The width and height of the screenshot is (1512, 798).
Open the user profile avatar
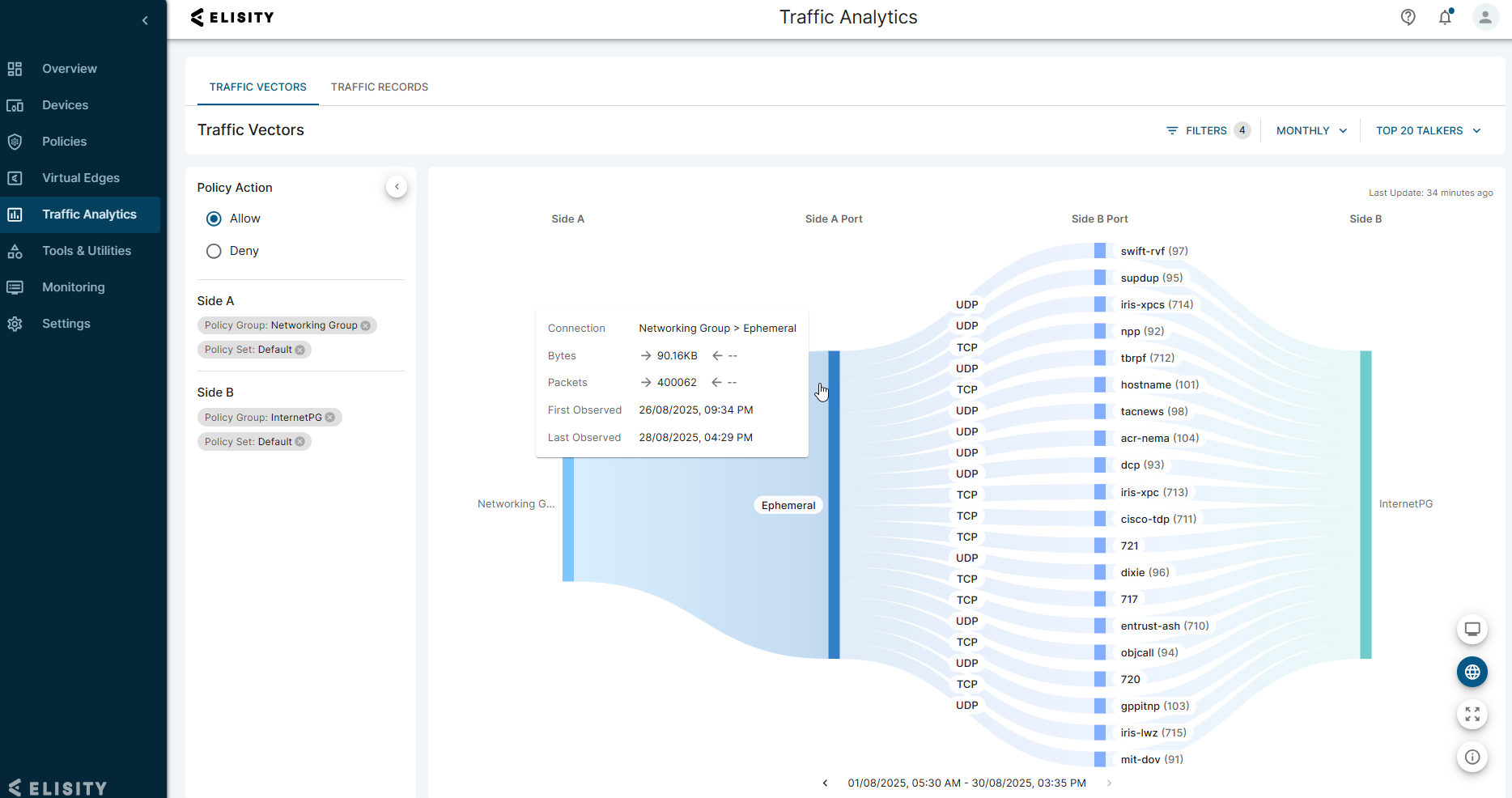point(1484,17)
